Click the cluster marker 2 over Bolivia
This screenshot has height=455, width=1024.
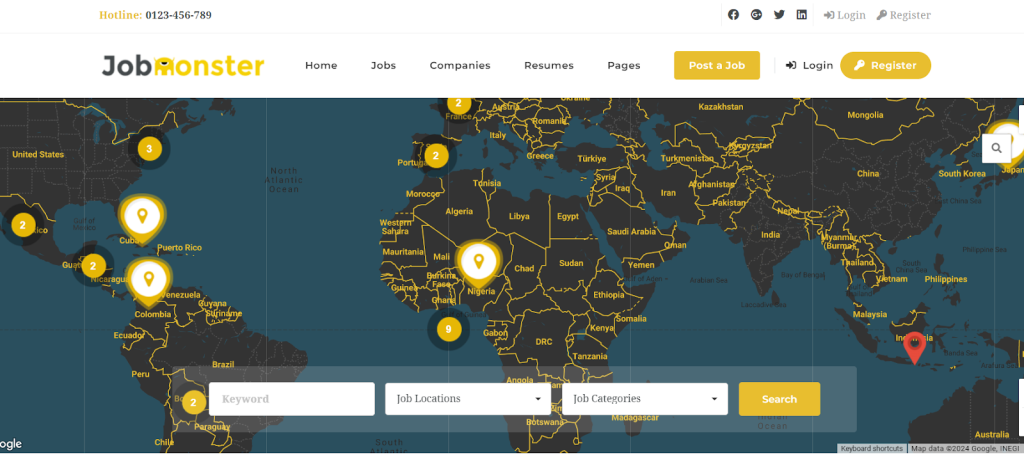(193, 403)
